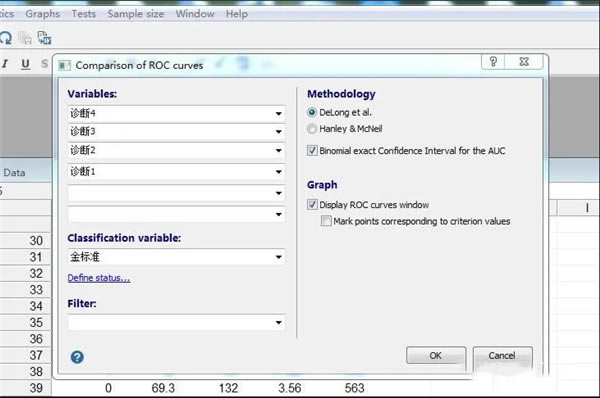
Task: Select spreadsheet row header 34
Action: [x=25, y=306]
